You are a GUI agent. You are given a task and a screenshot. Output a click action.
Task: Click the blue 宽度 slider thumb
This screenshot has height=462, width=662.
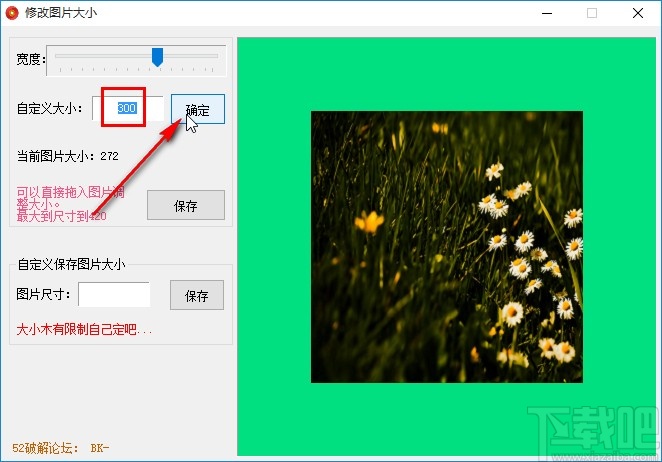tap(157, 57)
